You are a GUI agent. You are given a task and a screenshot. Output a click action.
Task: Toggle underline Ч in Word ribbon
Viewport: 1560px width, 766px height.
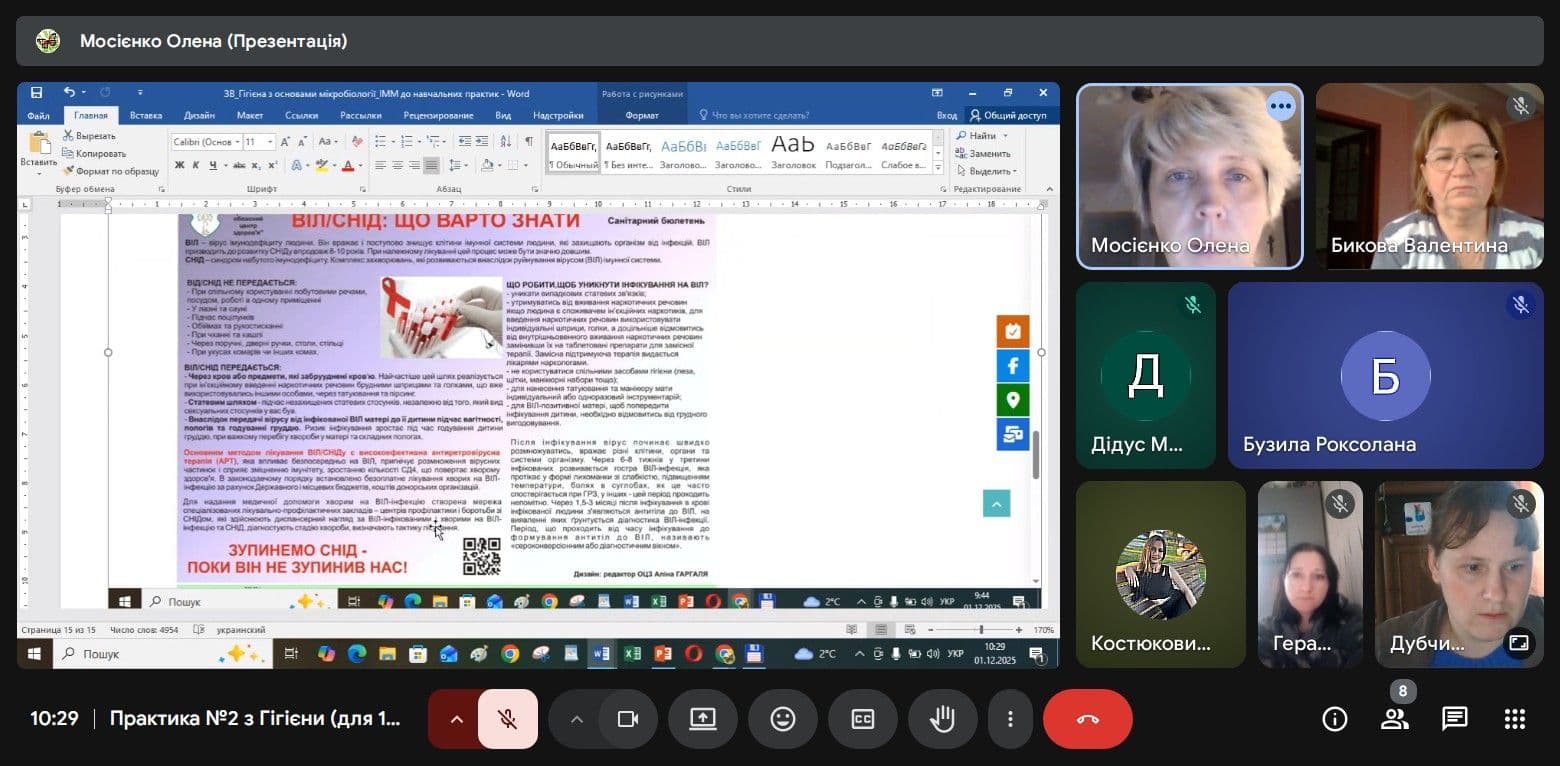point(212,165)
